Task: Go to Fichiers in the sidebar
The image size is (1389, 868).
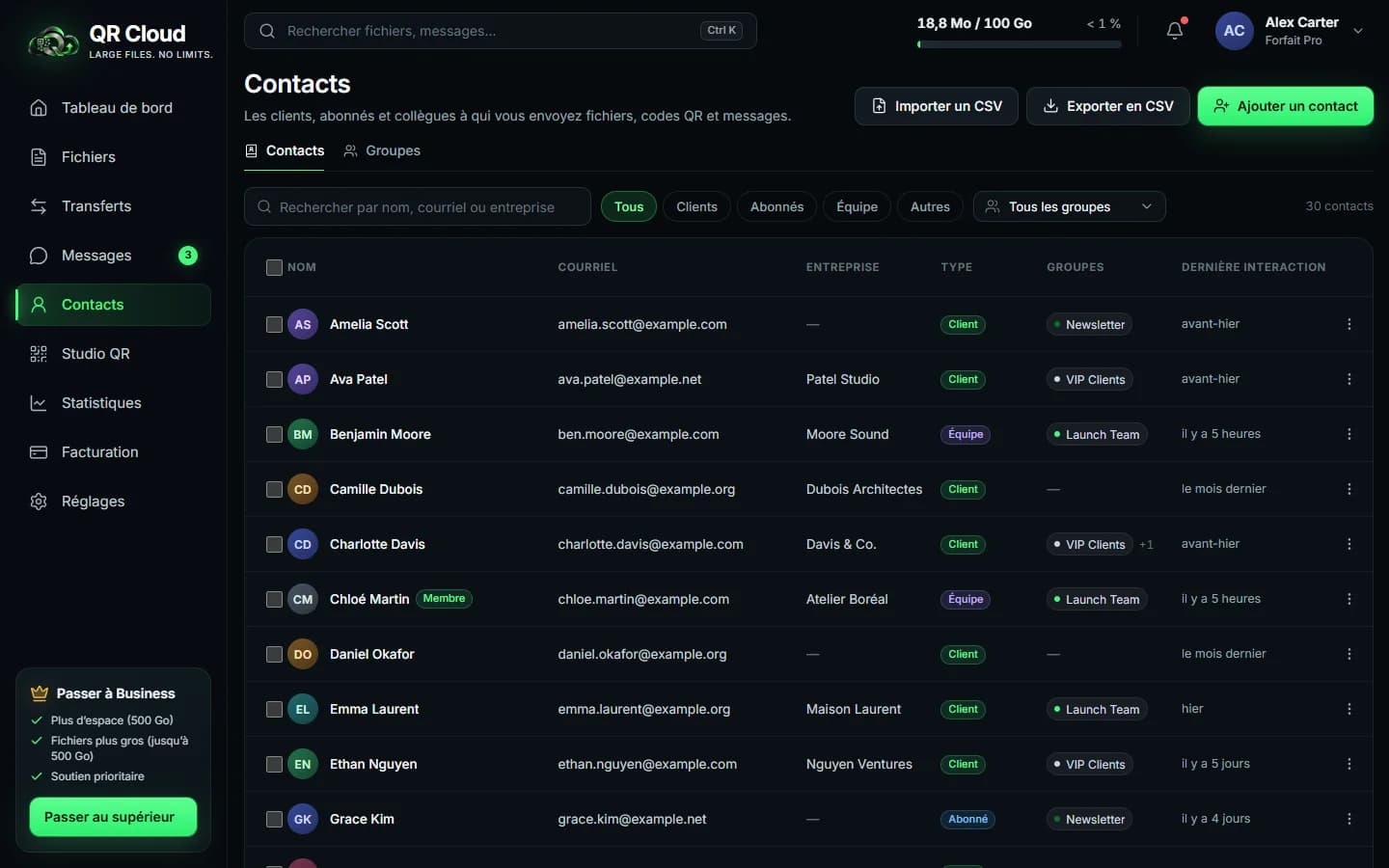Action: pos(114,157)
